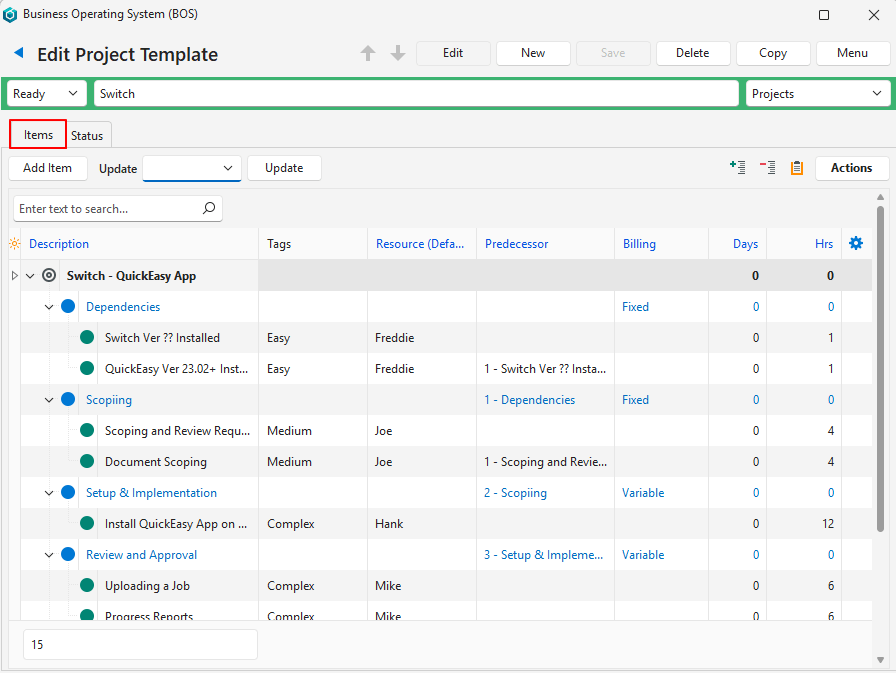Open the grid column settings gear
Screen dimensions: 896x673
(855, 243)
